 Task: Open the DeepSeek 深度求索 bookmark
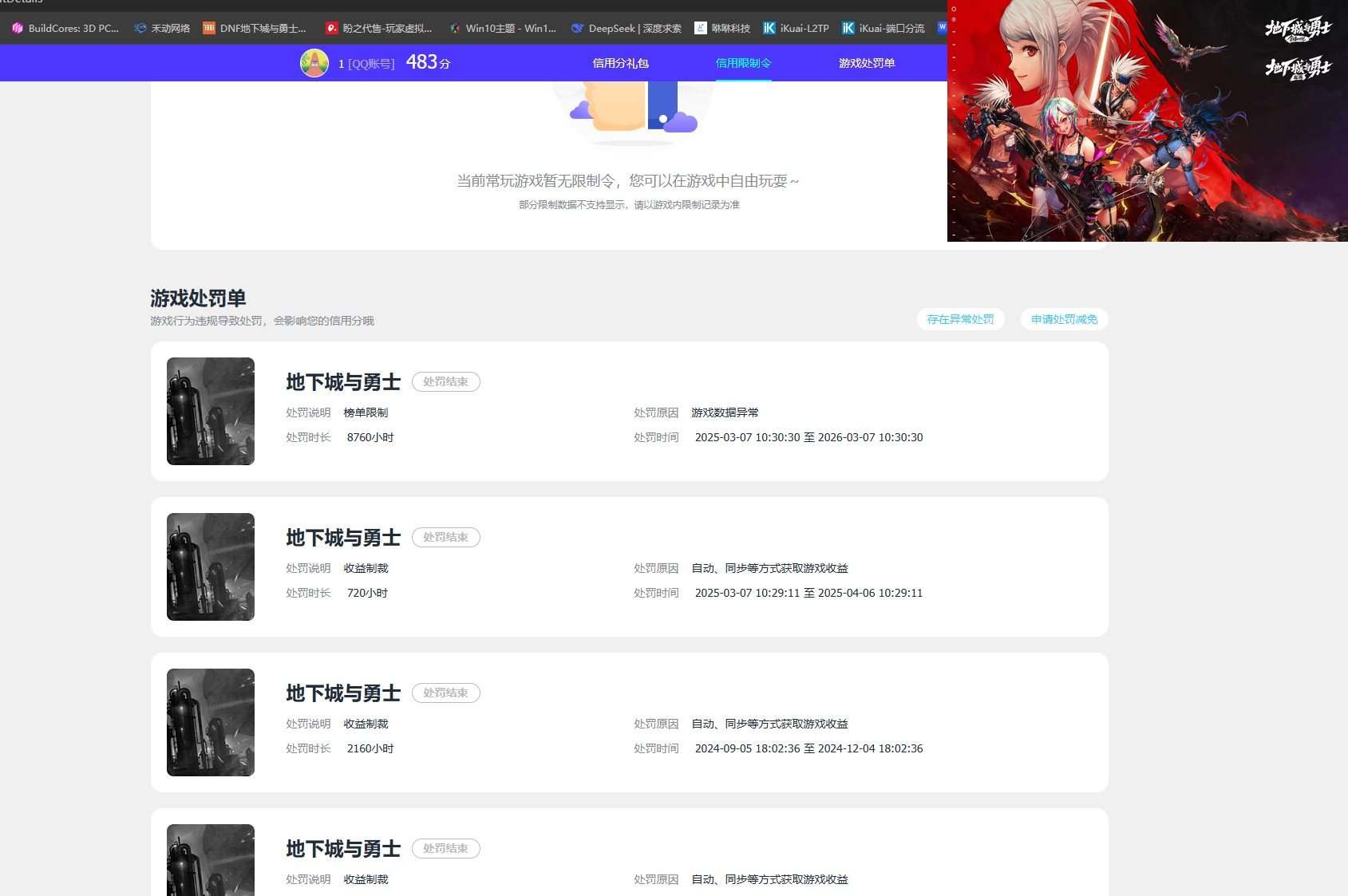[x=627, y=28]
